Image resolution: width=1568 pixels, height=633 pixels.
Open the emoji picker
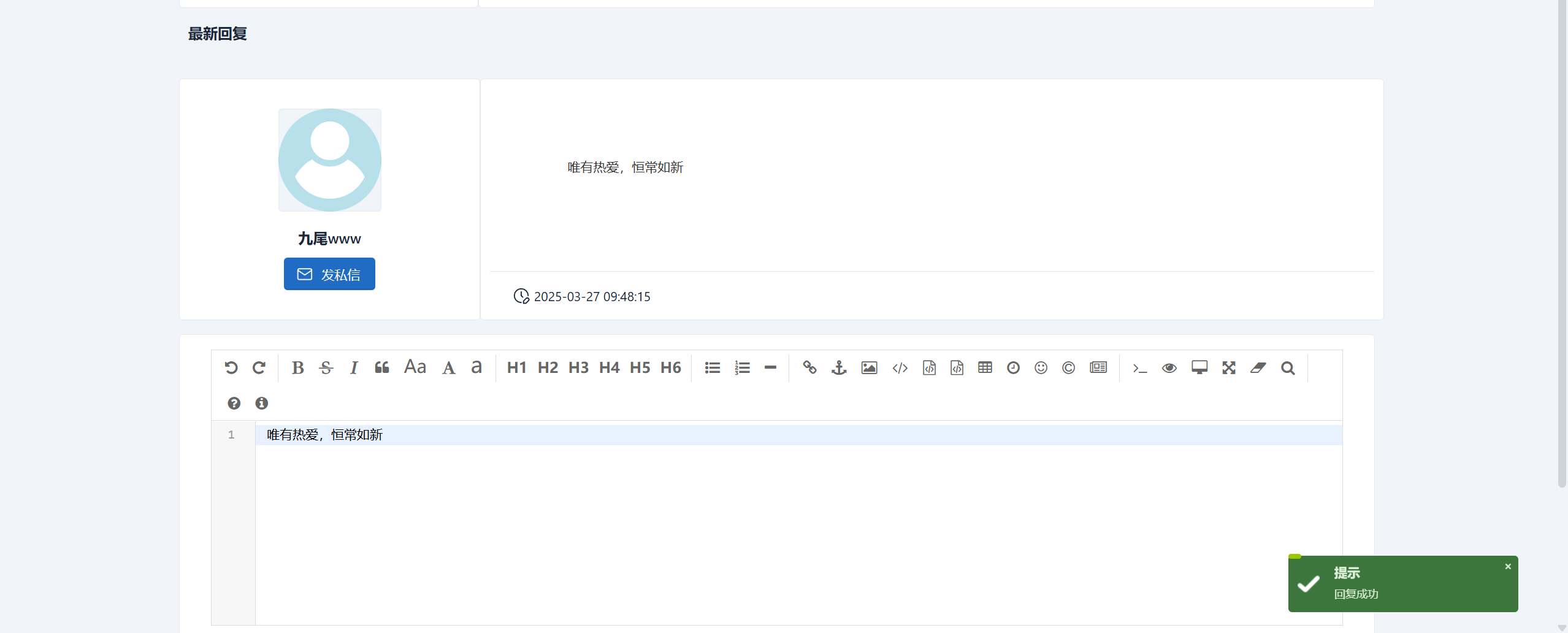(1041, 367)
